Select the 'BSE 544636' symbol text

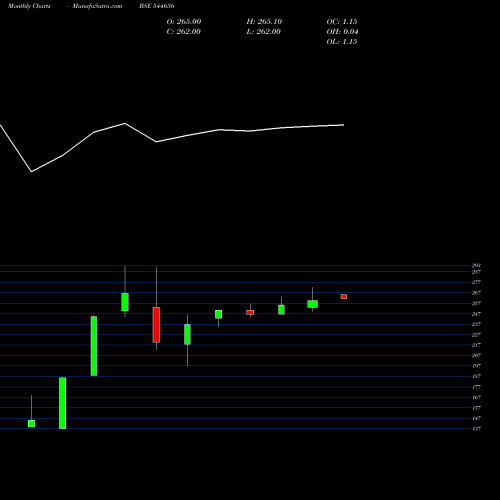157,6
